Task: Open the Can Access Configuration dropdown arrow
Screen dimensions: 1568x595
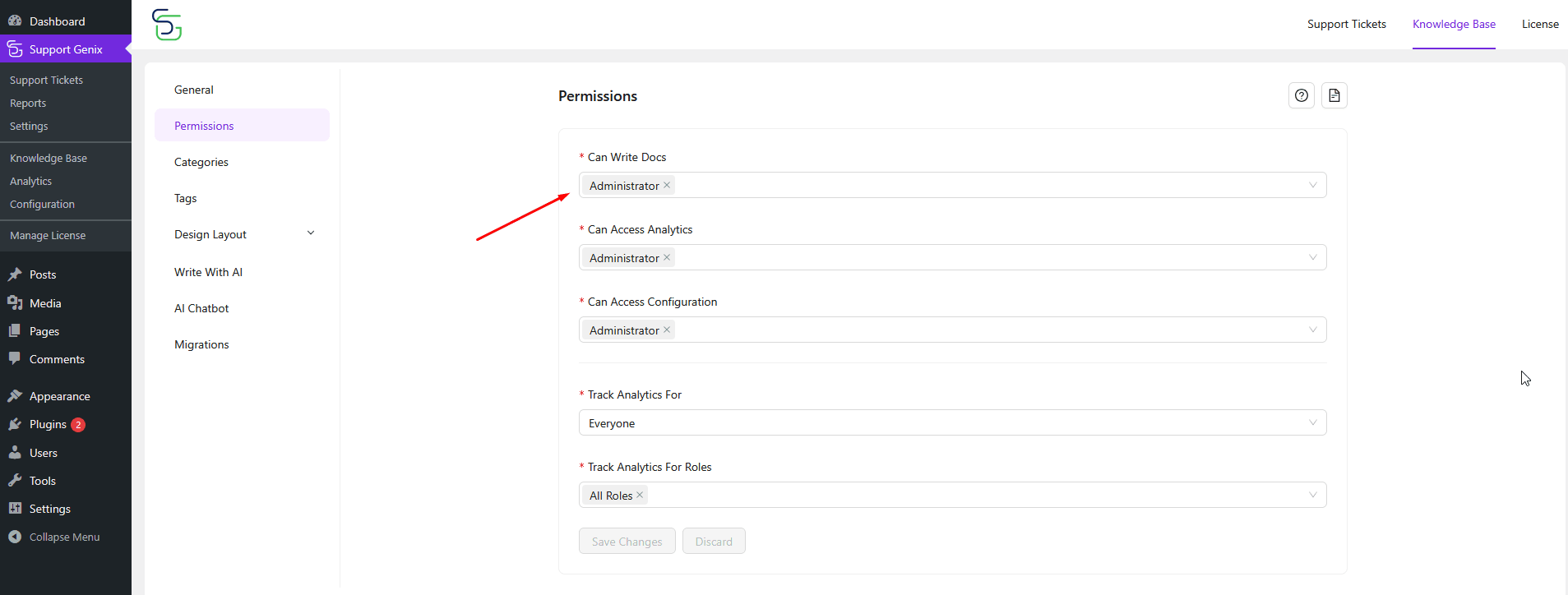Action: point(1312,330)
